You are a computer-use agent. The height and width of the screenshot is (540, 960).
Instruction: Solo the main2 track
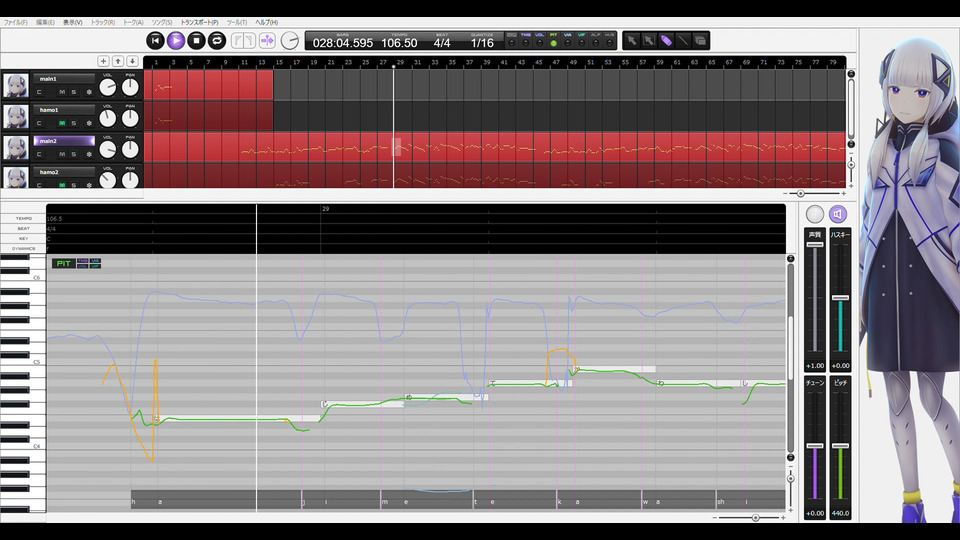pos(73,154)
